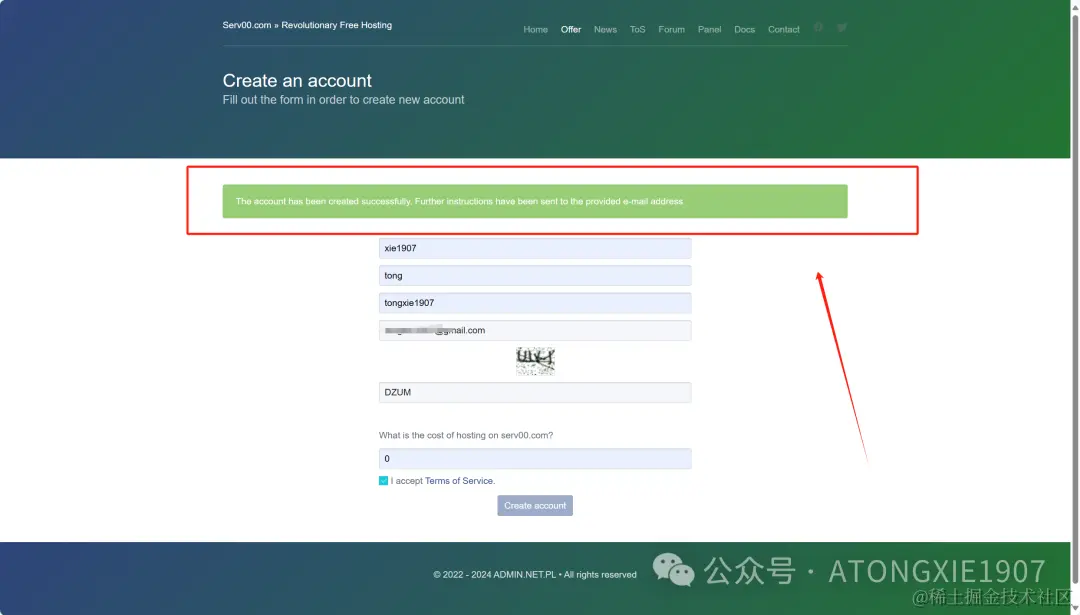
Task: Click the ADMIN.NET.PL copyright text
Action: coord(534,574)
